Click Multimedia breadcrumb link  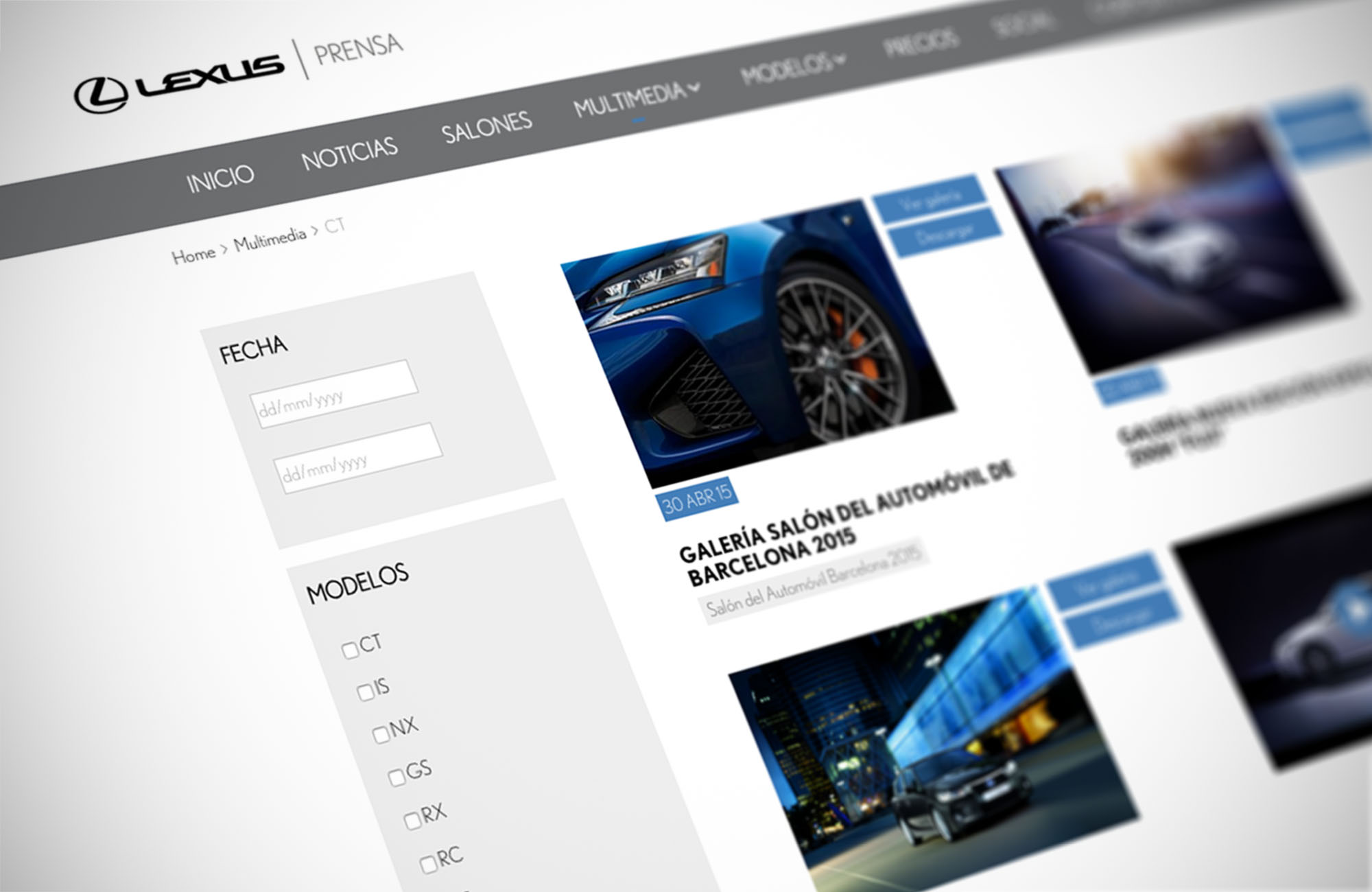click(x=270, y=239)
